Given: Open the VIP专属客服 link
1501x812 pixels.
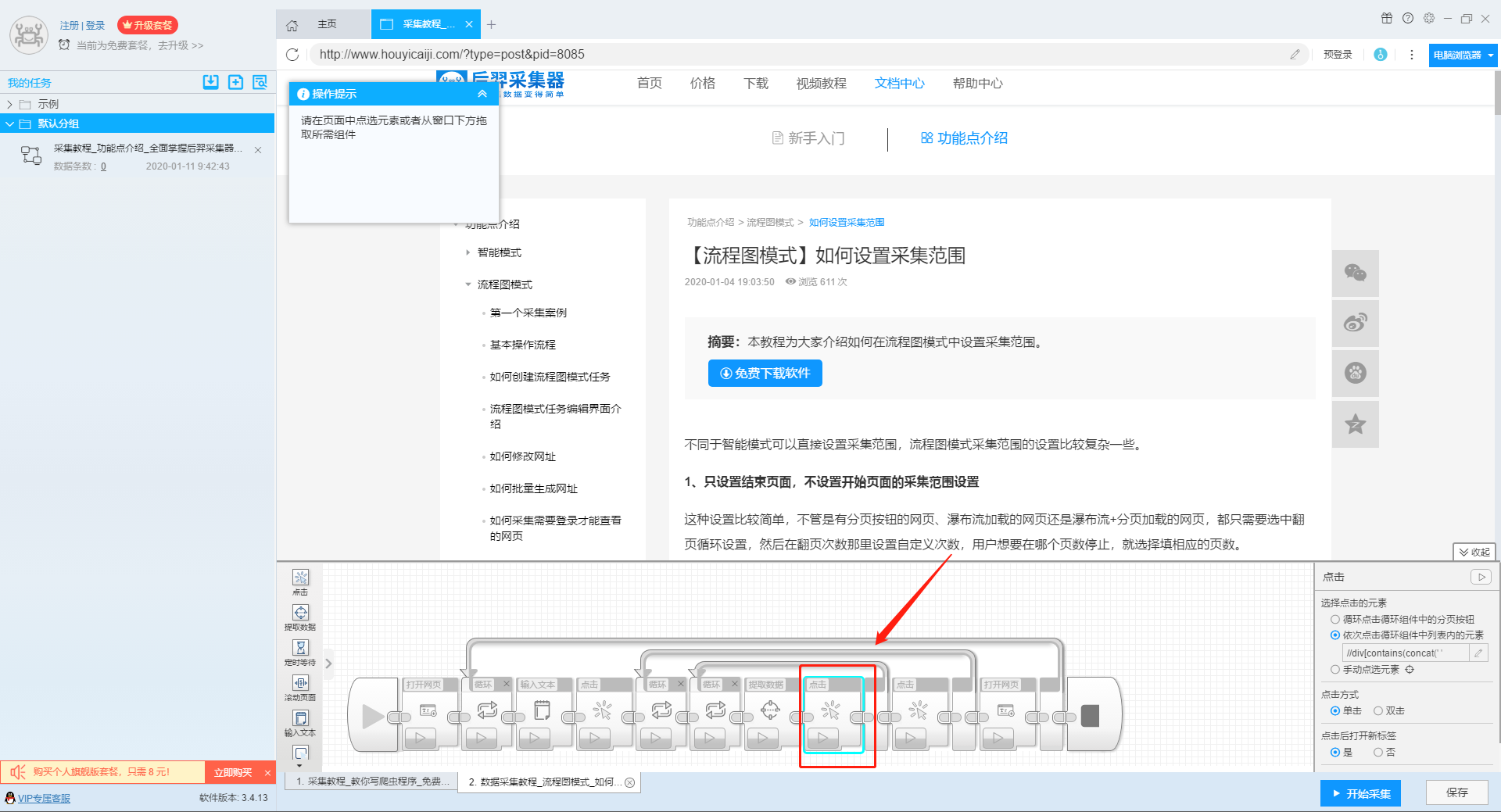Looking at the screenshot, I should pos(44,798).
